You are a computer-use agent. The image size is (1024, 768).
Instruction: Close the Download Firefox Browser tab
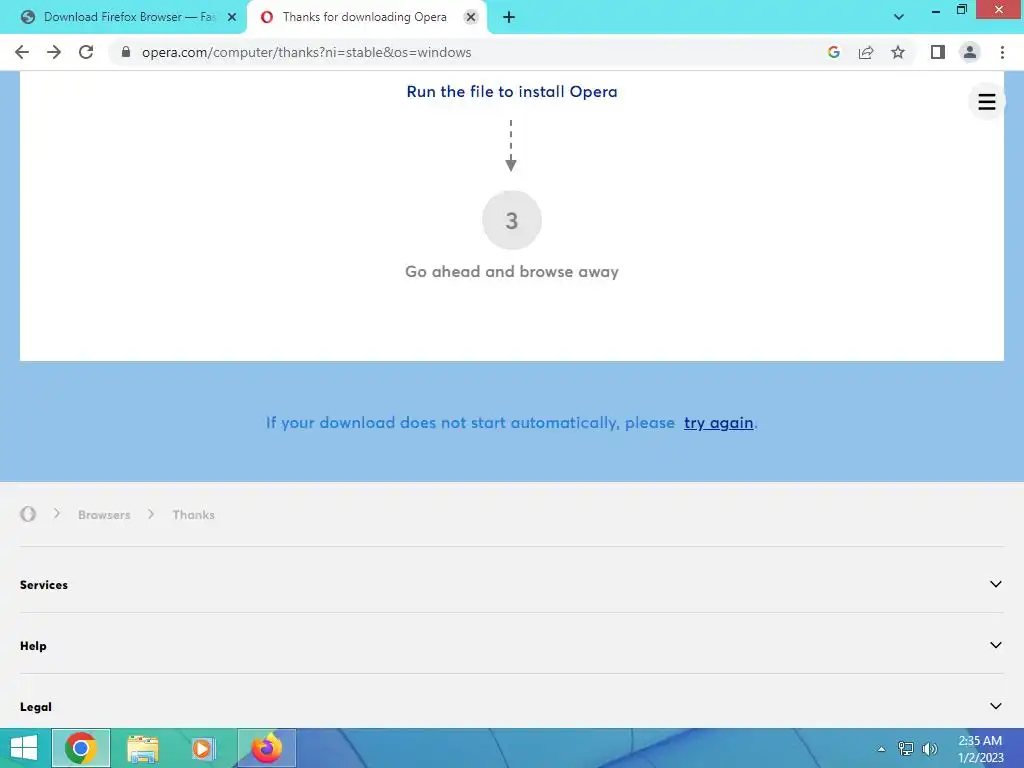[x=232, y=17]
